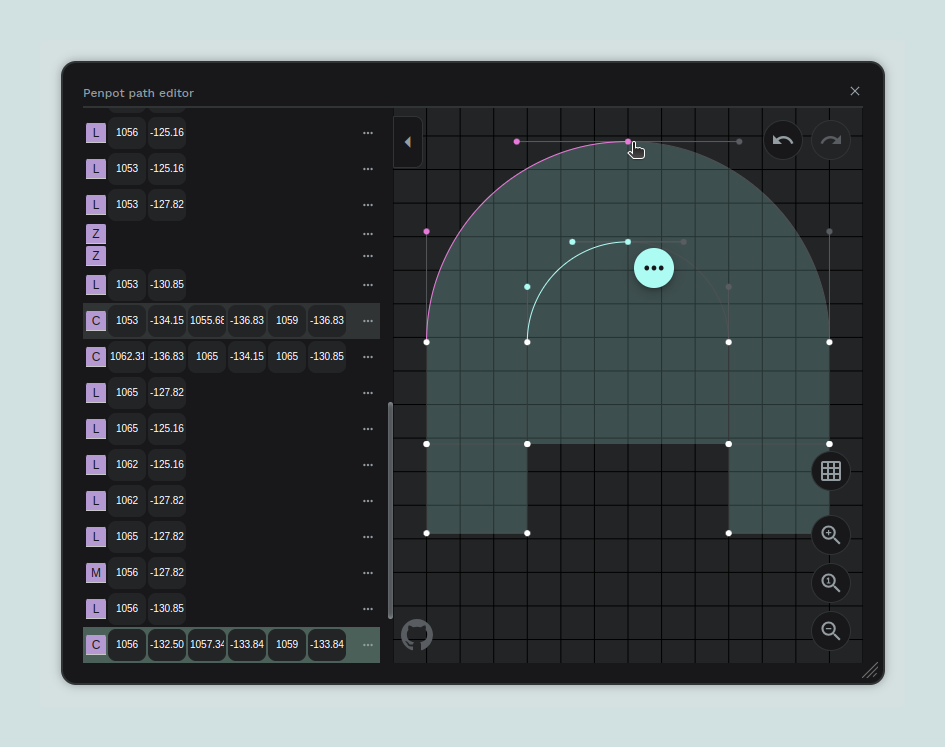Click the L badge of row 1053 -130.85
The image size is (945, 747).
pos(96,285)
